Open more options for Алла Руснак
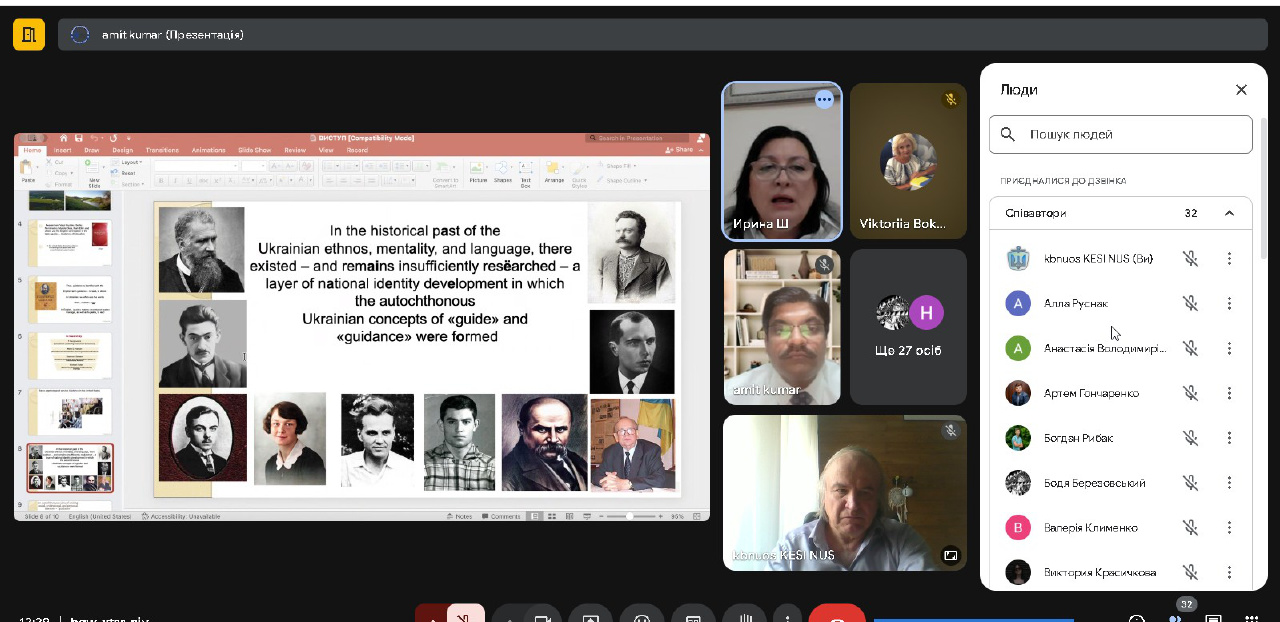 point(1229,304)
